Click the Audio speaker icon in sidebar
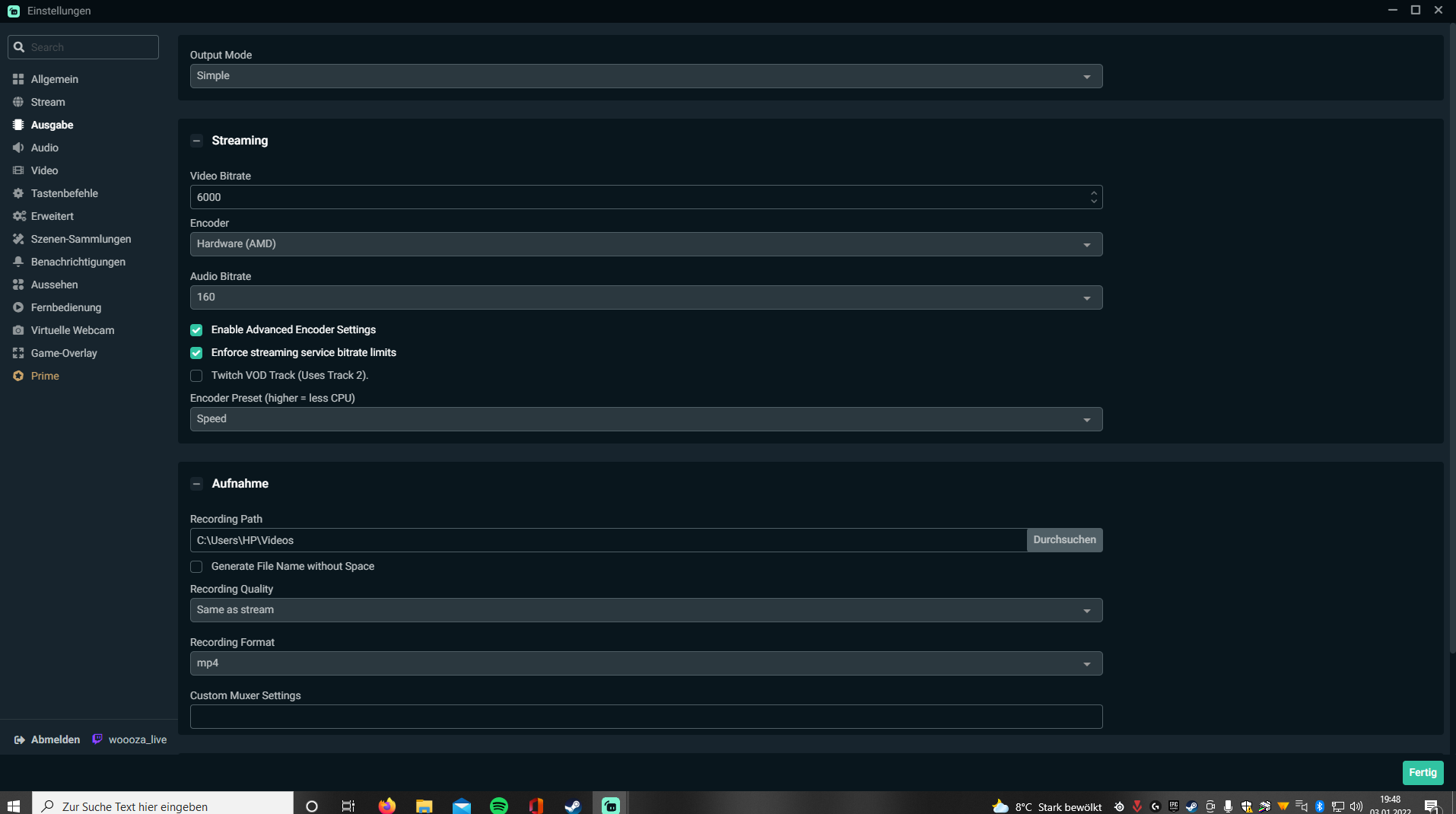The height and width of the screenshot is (814, 1456). point(18,148)
